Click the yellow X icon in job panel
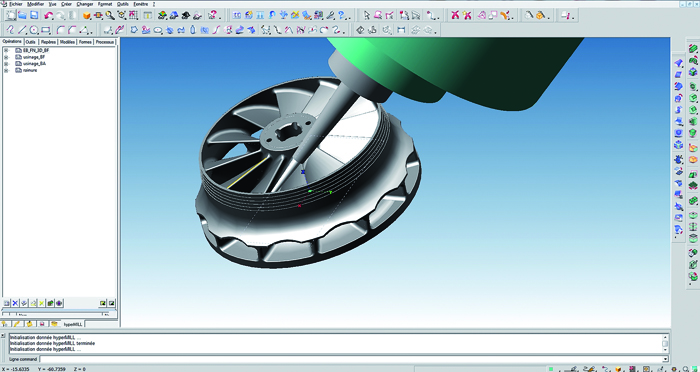The image size is (700, 372). (42, 303)
